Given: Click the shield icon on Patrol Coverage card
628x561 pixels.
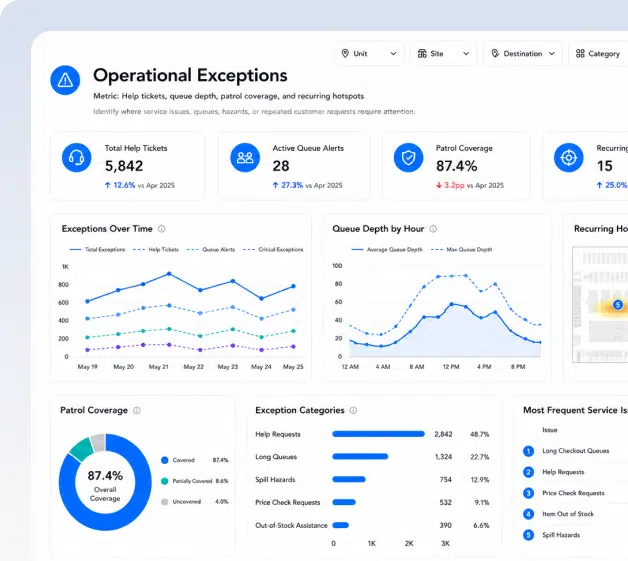Looking at the screenshot, I should tap(408, 157).
